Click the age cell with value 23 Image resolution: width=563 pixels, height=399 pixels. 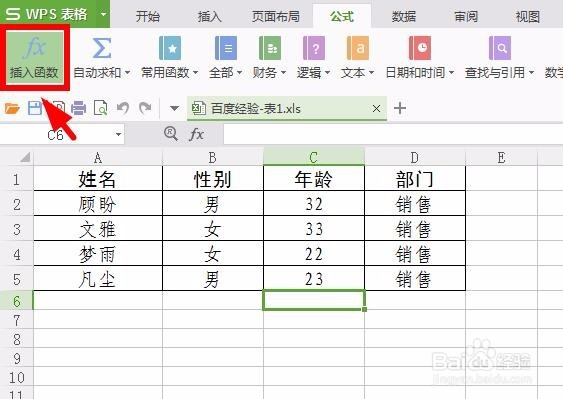pos(313,279)
